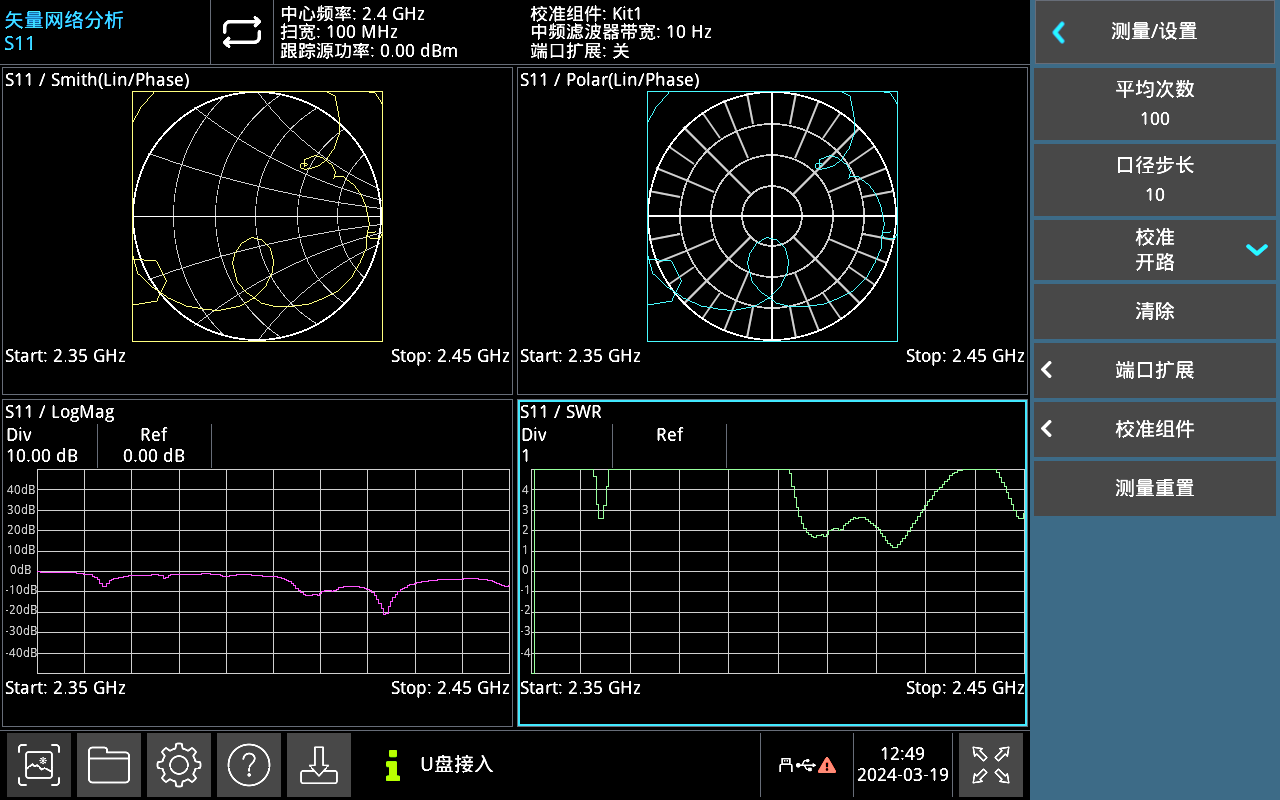Click the help question mark icon

pyautogui.click(x=249, y=765)
